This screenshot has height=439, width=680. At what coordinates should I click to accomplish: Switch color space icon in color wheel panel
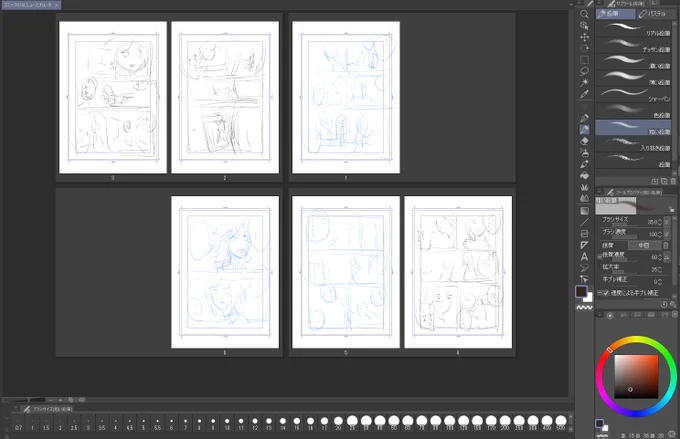point(672,434)
